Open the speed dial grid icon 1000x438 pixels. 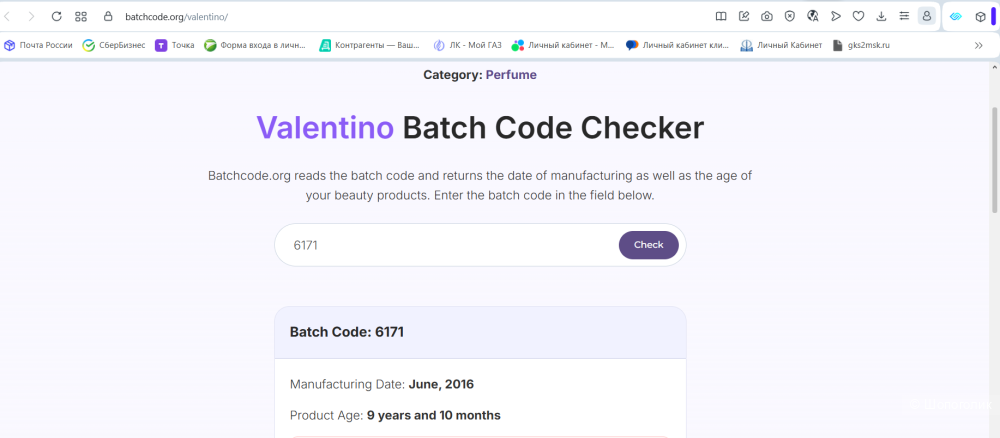(x=81, y=16)
